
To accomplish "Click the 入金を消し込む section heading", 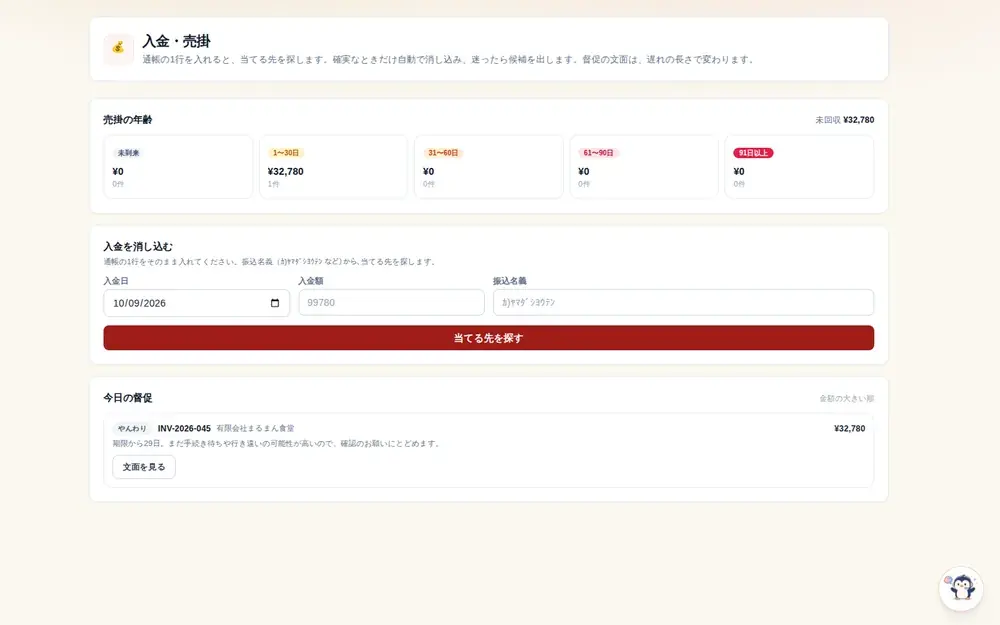I will tap(138, 247).
